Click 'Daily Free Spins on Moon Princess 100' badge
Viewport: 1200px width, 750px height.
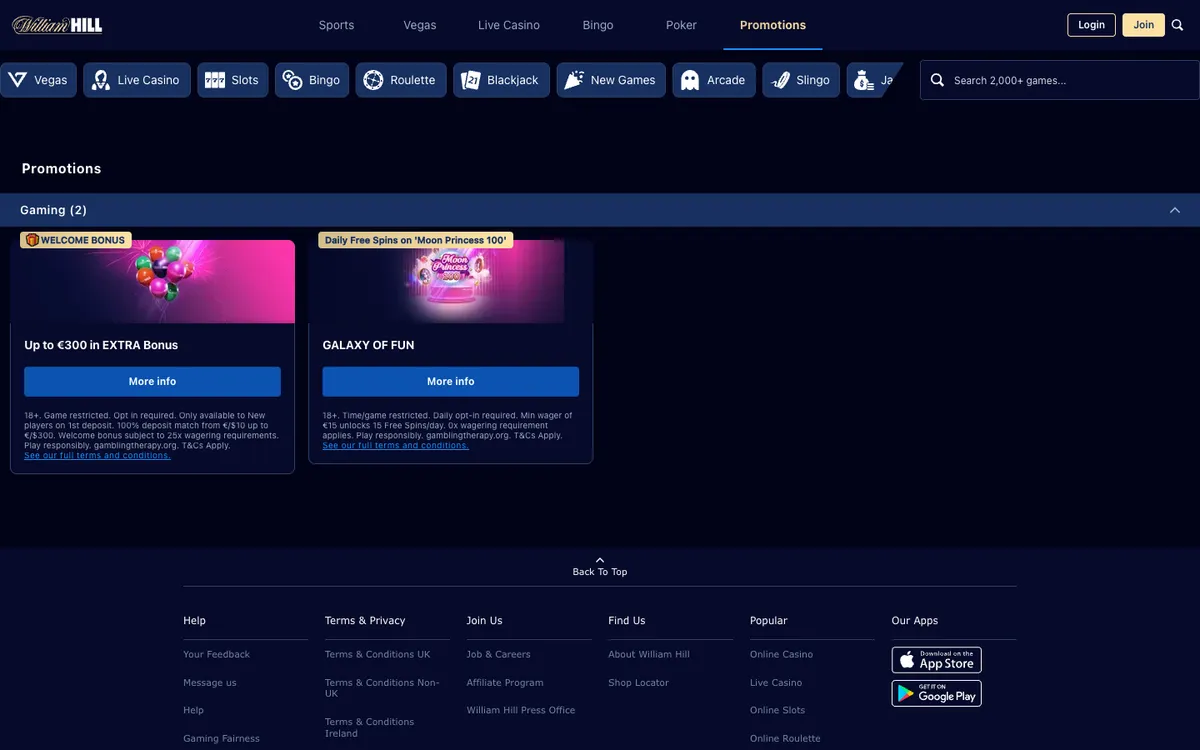coord(416,240)
